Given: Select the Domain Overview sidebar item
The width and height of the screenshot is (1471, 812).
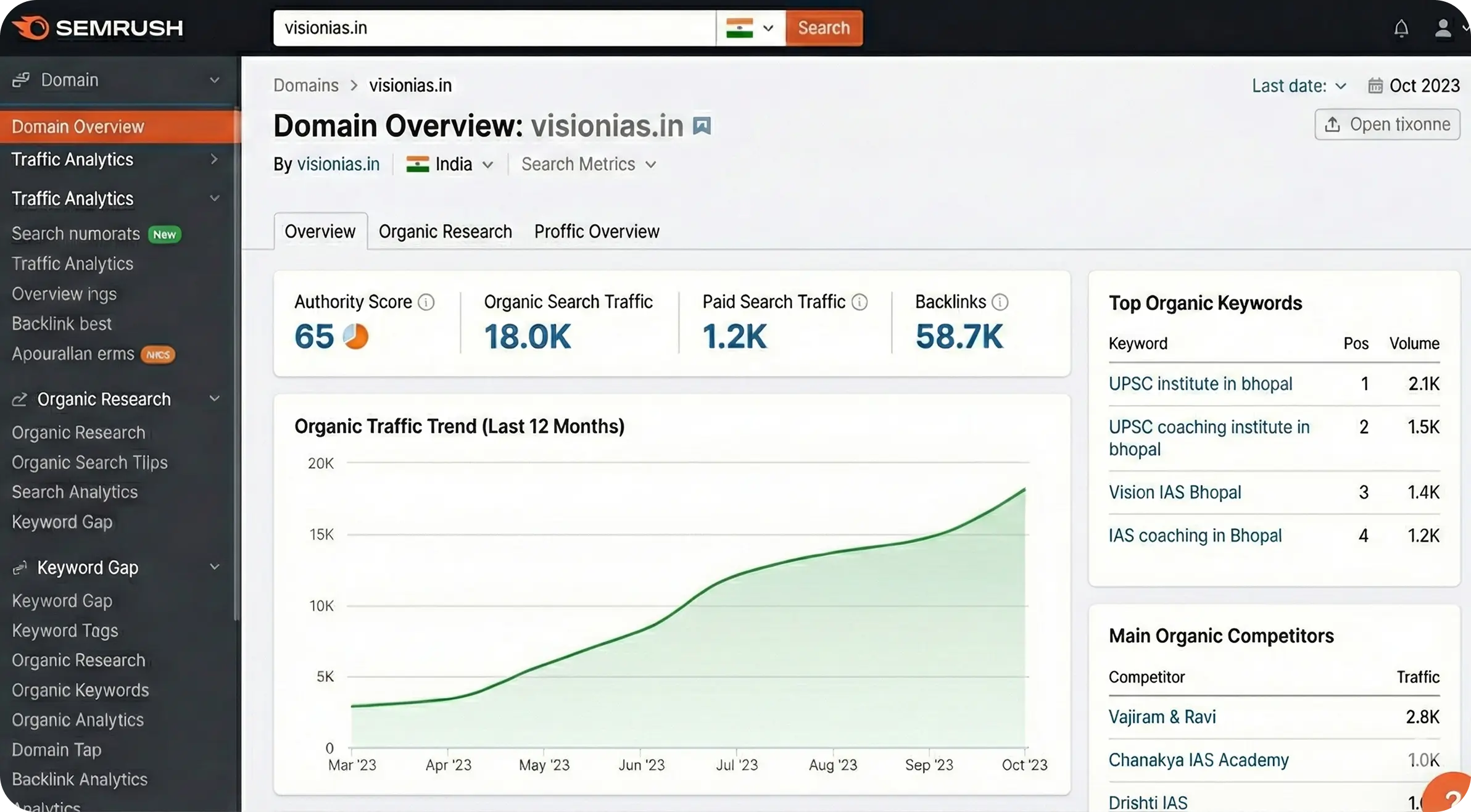Looking at the screenshot, I should (78, 126).
